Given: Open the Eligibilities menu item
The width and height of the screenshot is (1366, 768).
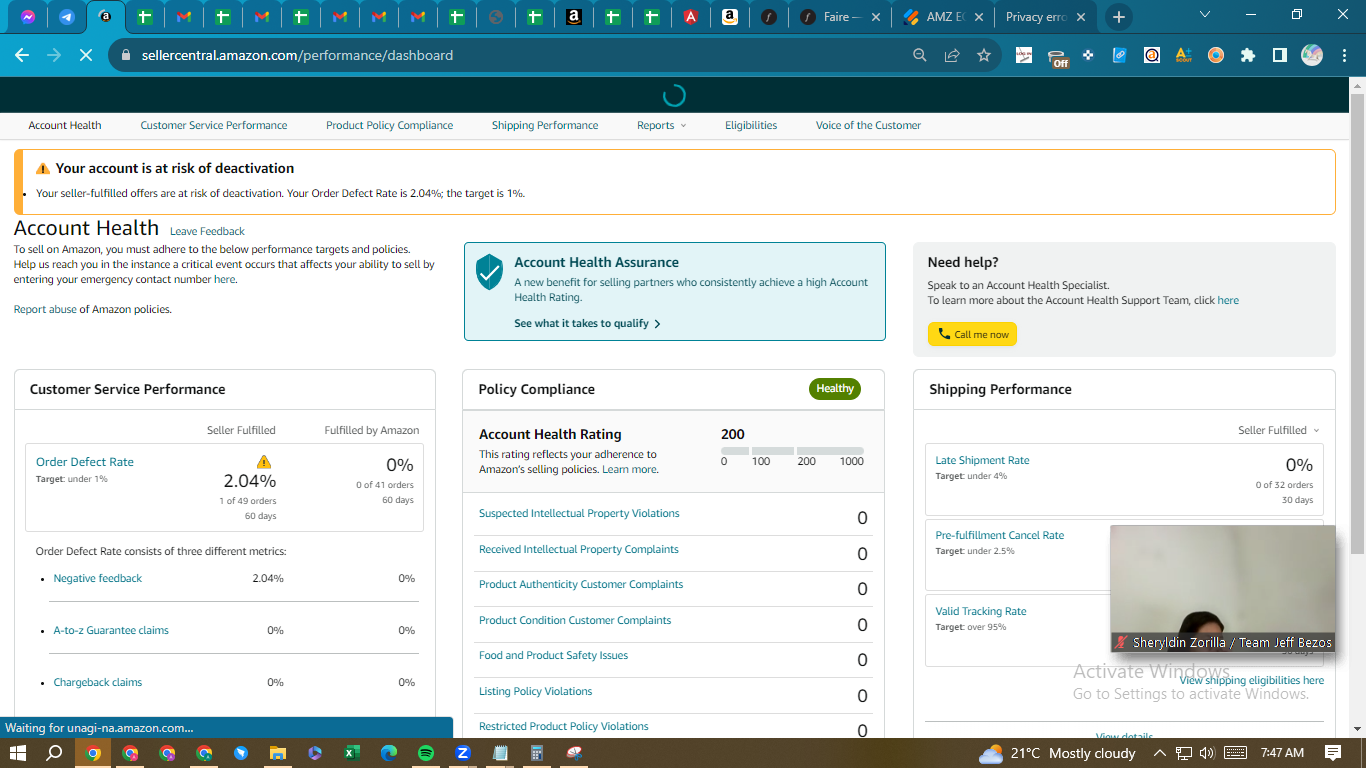Looking at the screenshot, I should coord(751,125).
